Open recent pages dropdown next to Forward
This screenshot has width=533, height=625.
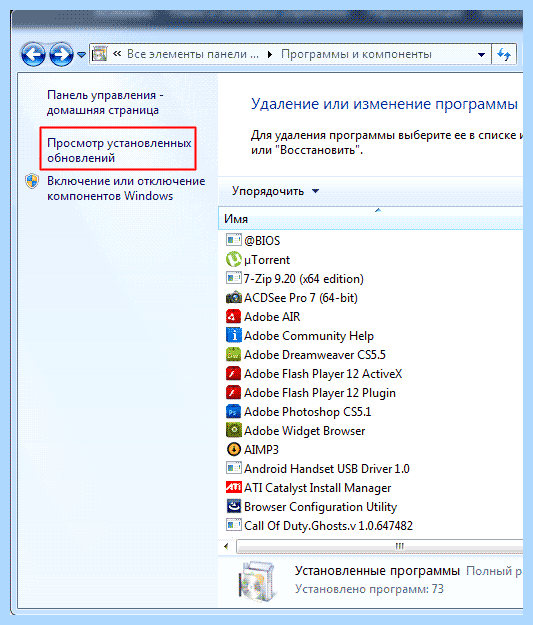(81, 55)
